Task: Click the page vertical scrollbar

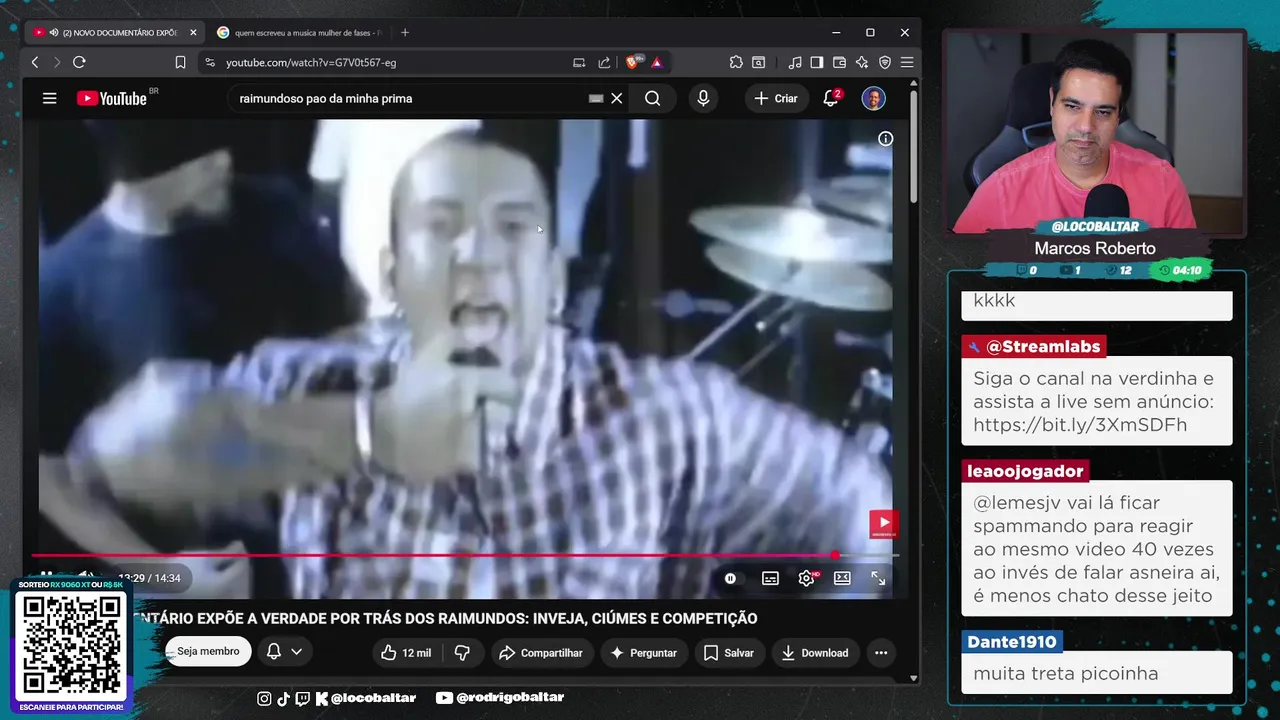Action: point(914,145)
